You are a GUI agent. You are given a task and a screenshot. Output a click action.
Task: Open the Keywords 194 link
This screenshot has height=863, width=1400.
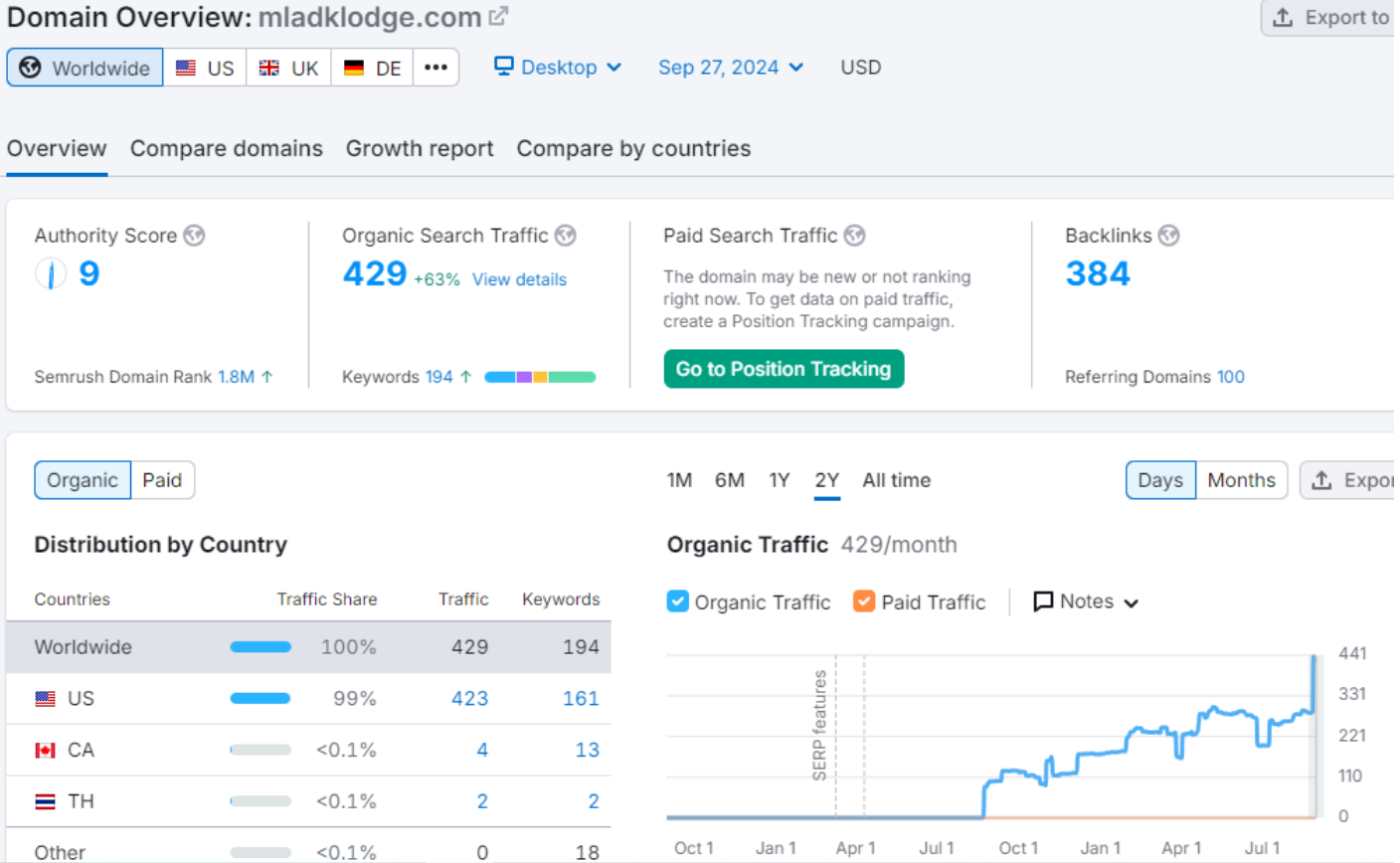coord(439,377)
